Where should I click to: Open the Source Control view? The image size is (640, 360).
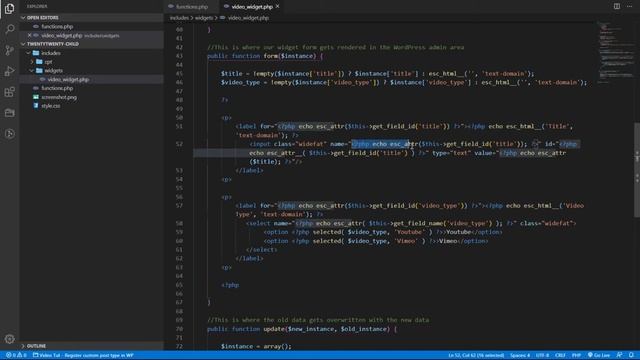coord(9,50)
